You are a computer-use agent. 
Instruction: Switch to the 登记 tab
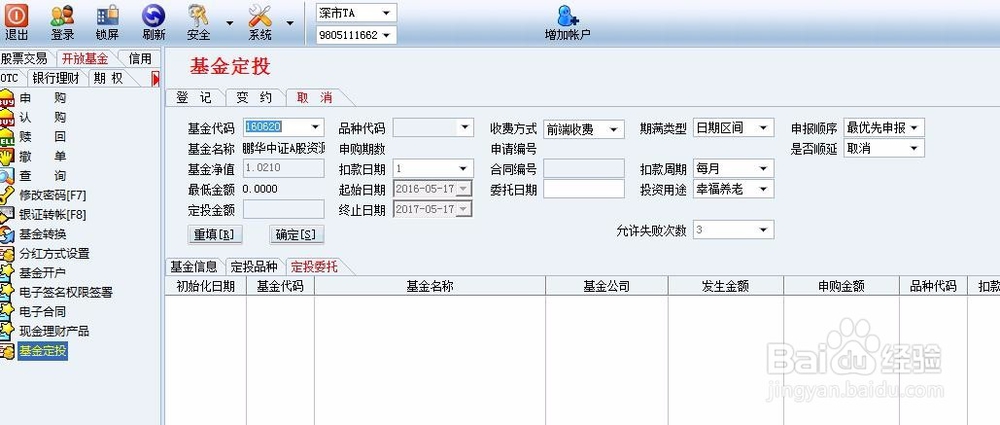[x=194, y=98]
